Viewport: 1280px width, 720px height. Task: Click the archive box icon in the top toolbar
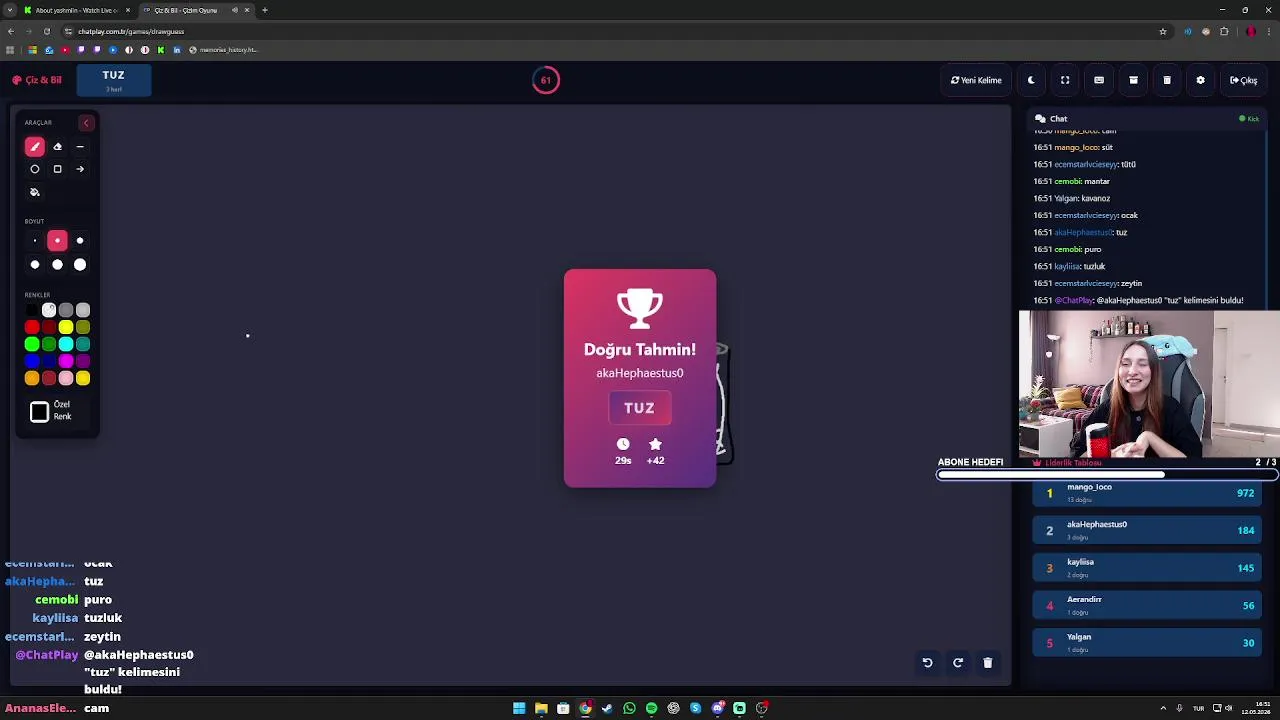[1133, 80]
